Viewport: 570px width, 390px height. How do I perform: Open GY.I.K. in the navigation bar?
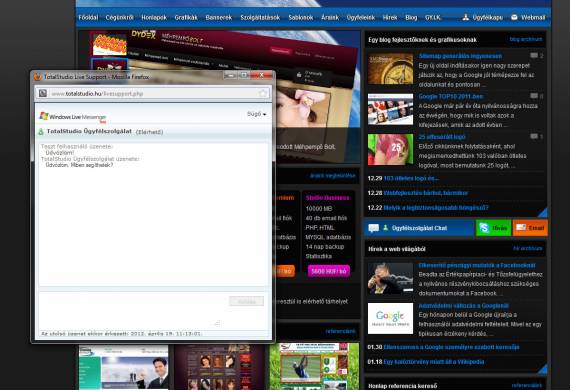point(433,17)
